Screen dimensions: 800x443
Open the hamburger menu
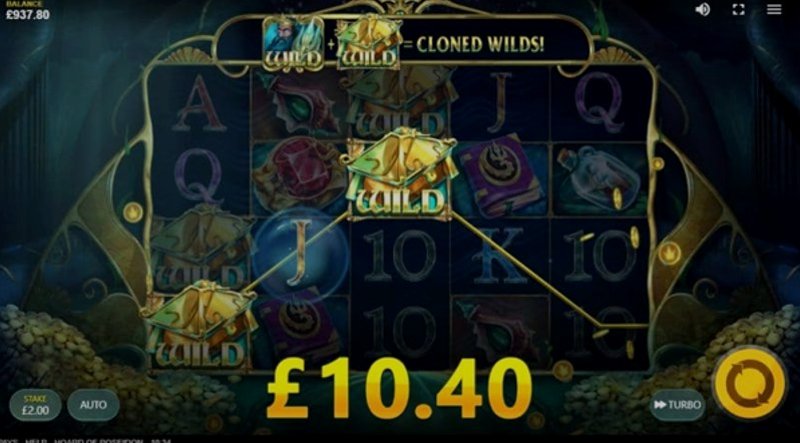tap(774, 9)
